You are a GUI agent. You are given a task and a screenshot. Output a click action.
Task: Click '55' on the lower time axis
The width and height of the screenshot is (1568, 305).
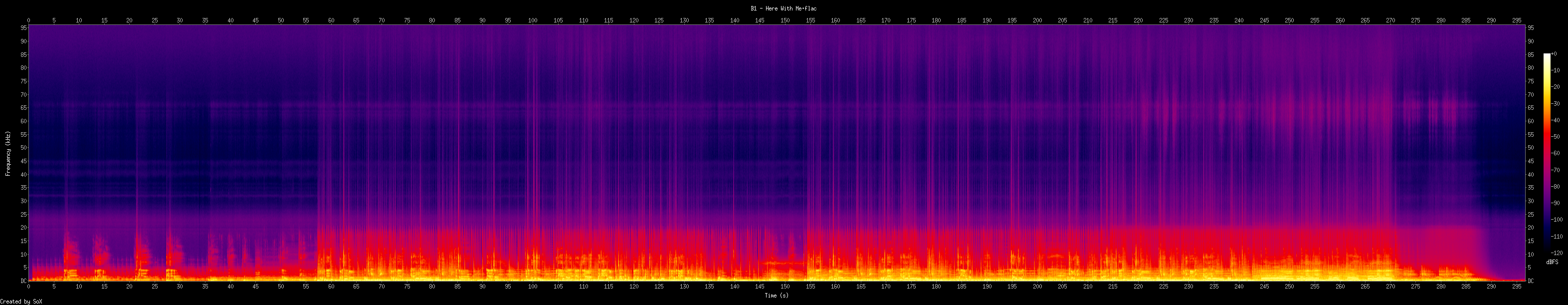(306, 286)
